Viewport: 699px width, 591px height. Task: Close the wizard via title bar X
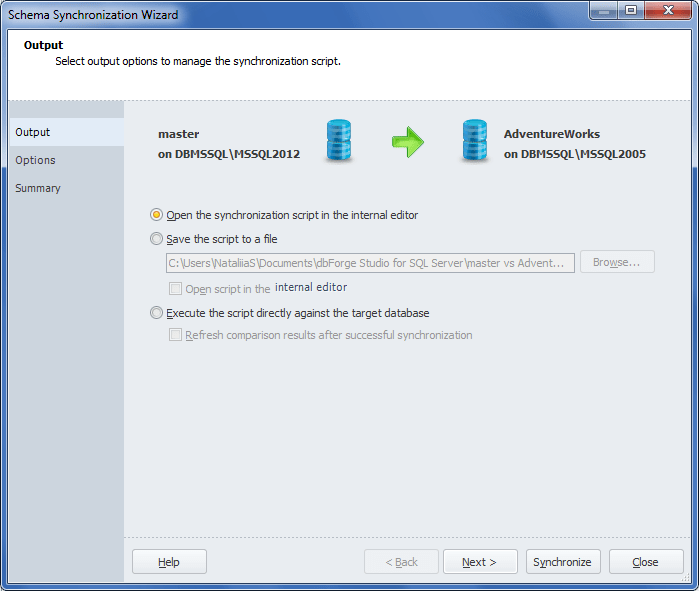(668, 11)
